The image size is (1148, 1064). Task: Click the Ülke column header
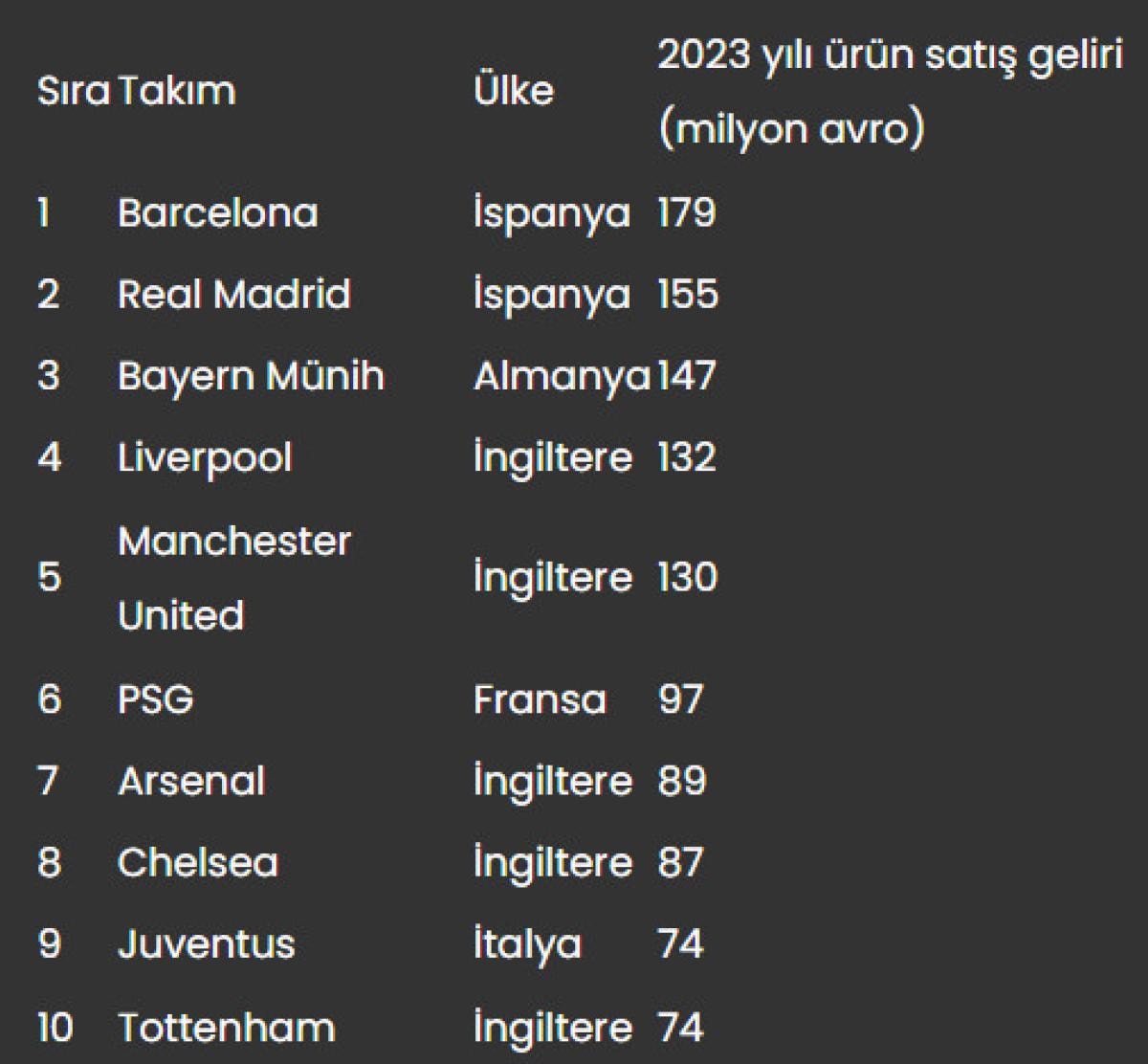click(514, 91)
